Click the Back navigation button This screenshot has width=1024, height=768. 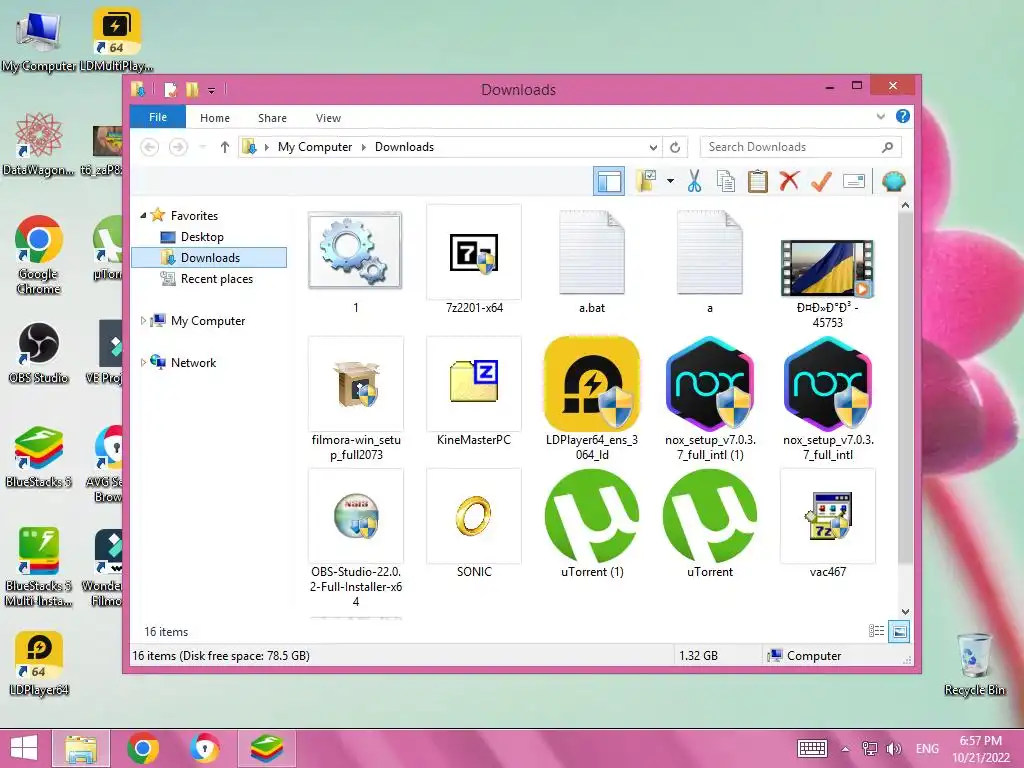click(x=150, y=147)
